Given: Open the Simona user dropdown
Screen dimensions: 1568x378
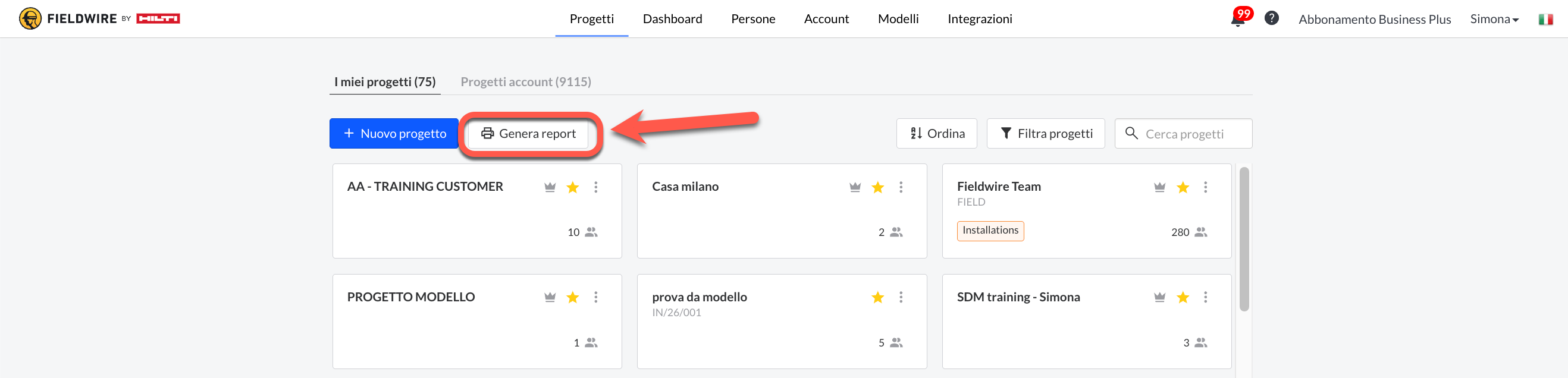Looking at the screenshot, I should coord(1494,19).
